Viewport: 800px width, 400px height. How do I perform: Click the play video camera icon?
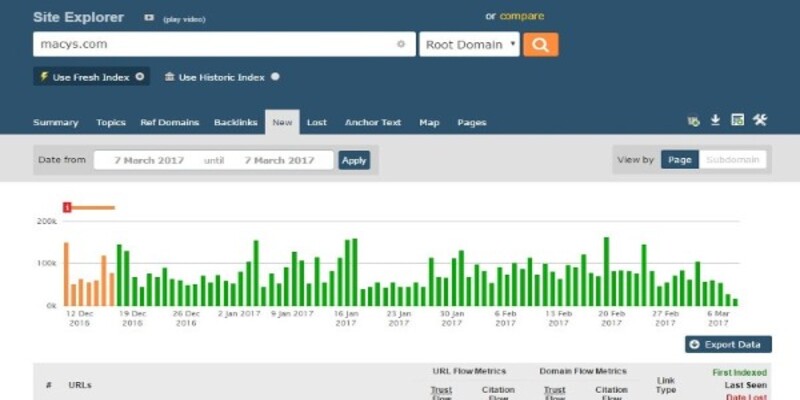pos(149,18)
